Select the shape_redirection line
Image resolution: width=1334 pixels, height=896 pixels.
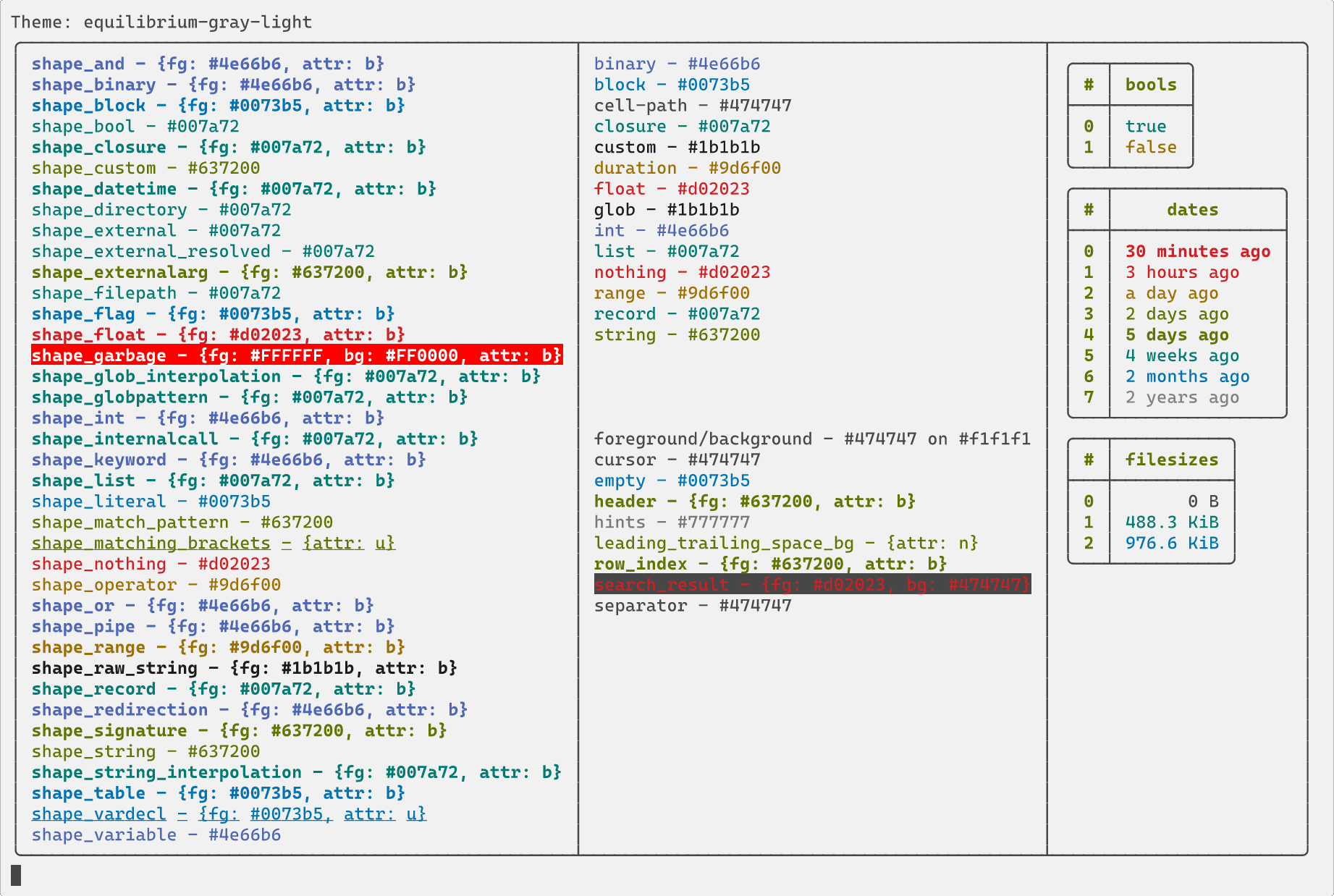click(x=250, y=710)
